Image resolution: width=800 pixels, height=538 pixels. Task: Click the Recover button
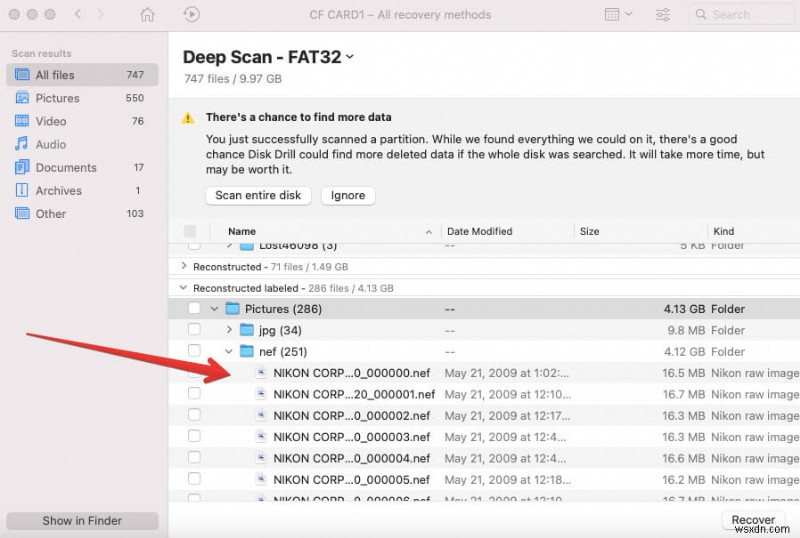tap(753, 520)
